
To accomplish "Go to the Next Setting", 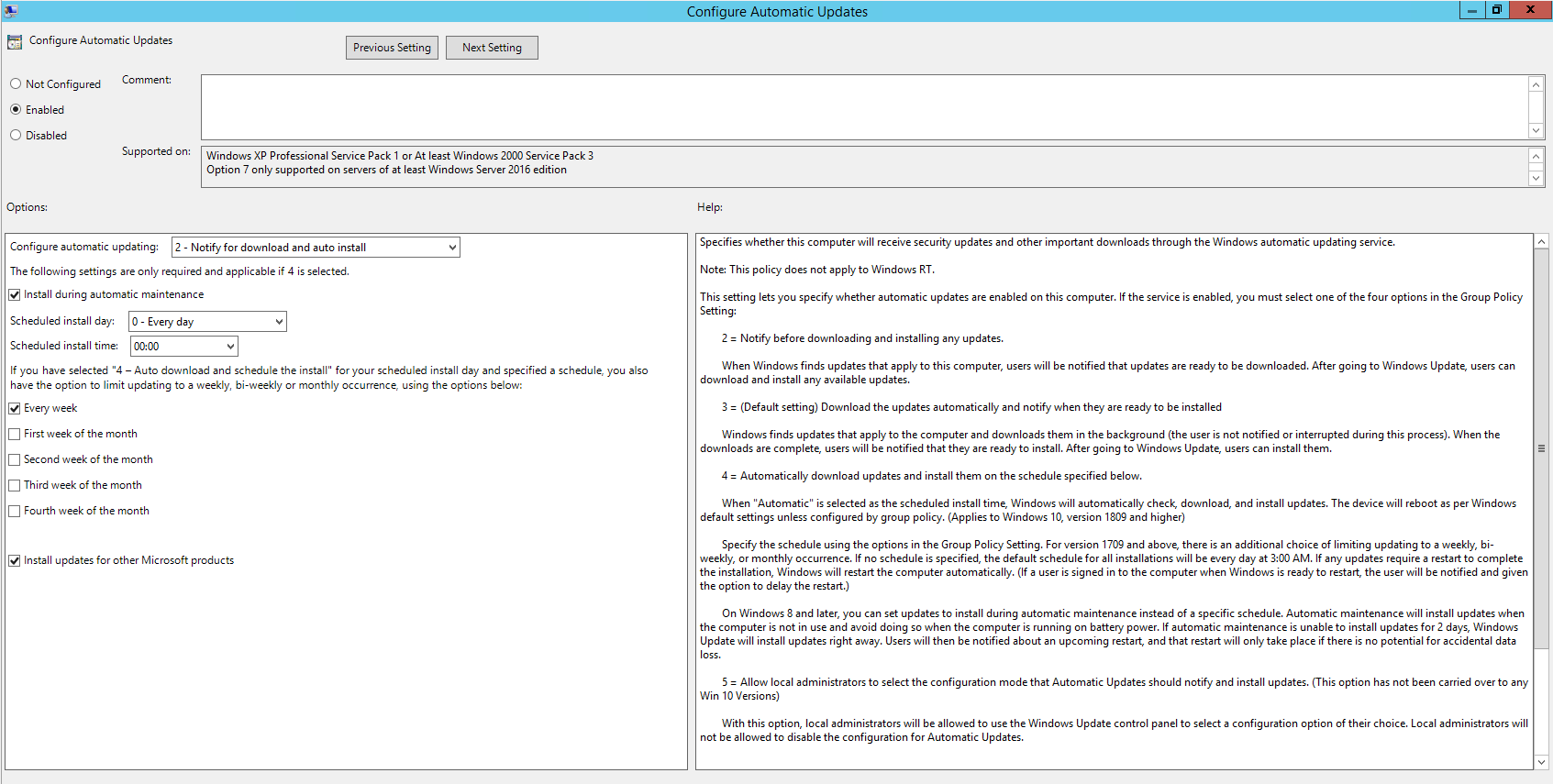I will pyautogui.click(x=492, y=48).
